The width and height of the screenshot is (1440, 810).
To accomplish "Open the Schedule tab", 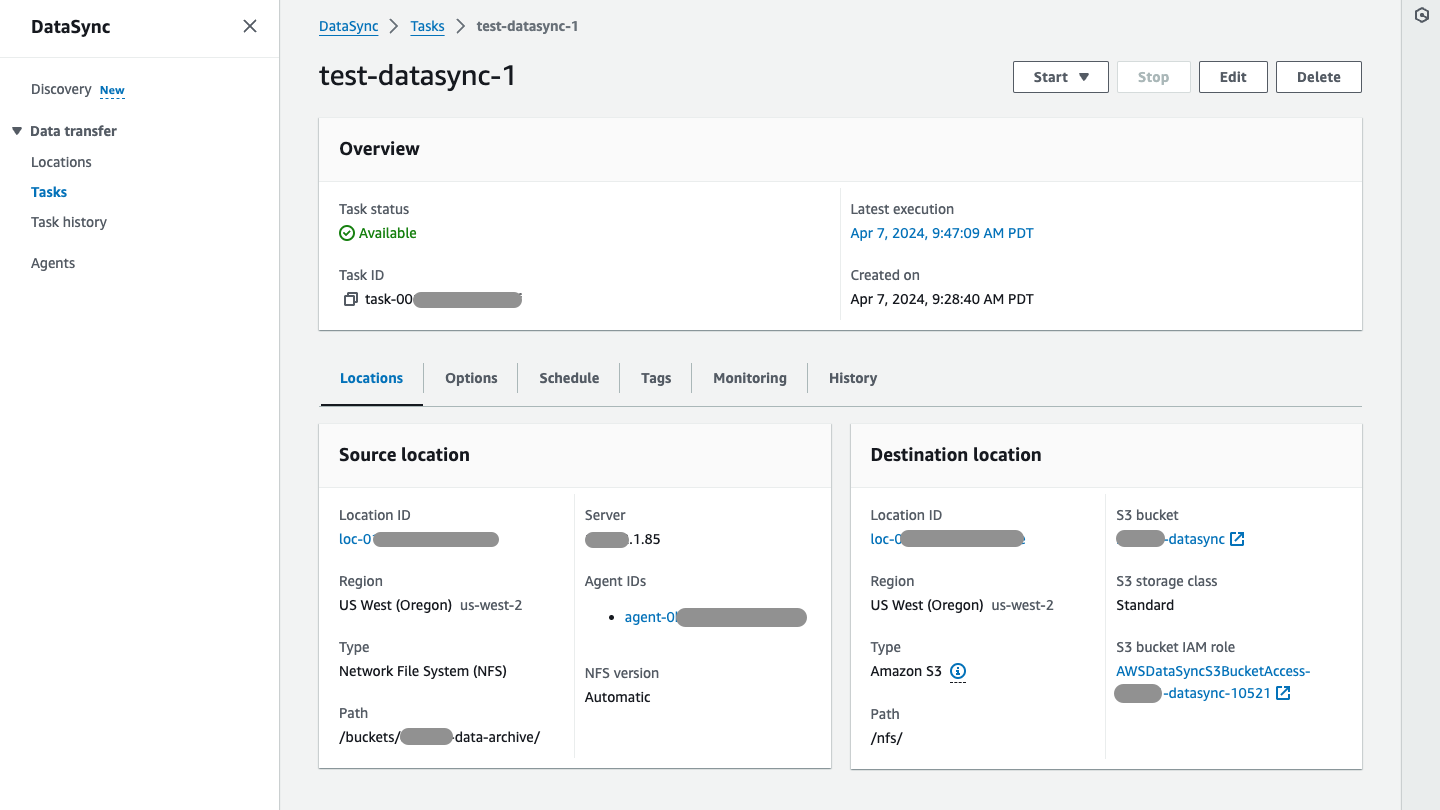I will (569, 378).
